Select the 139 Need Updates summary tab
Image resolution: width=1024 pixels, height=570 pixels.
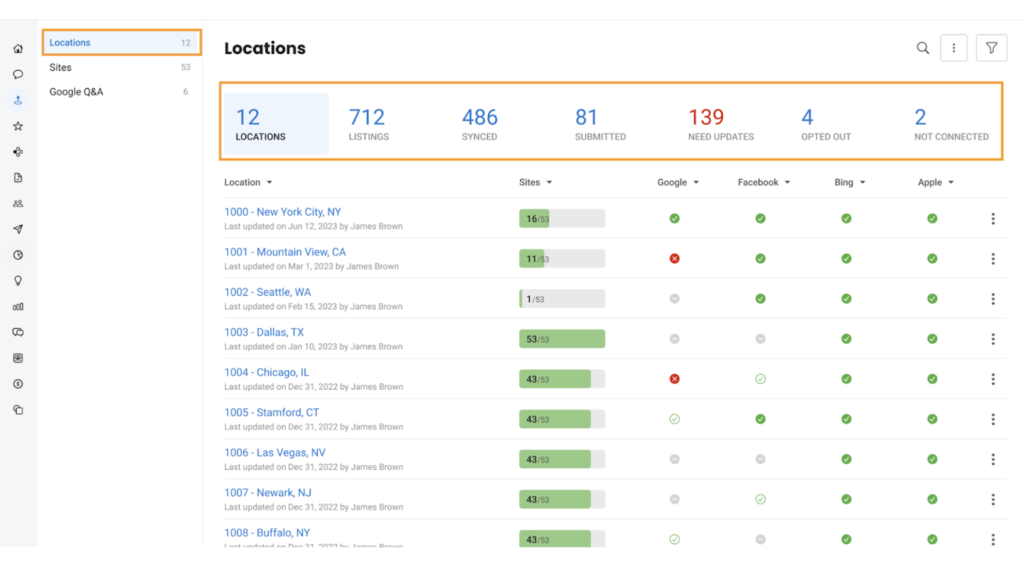coord(721,123)
